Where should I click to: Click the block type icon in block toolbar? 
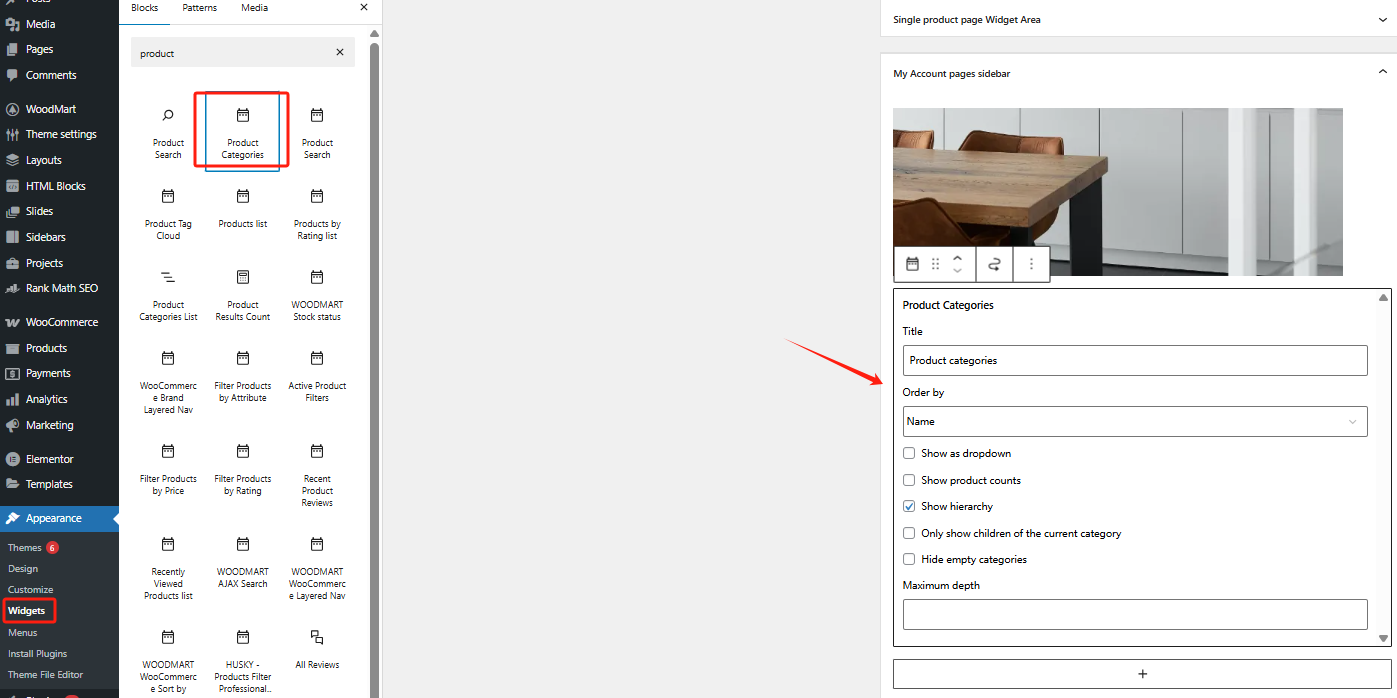[x=912, y=264]
